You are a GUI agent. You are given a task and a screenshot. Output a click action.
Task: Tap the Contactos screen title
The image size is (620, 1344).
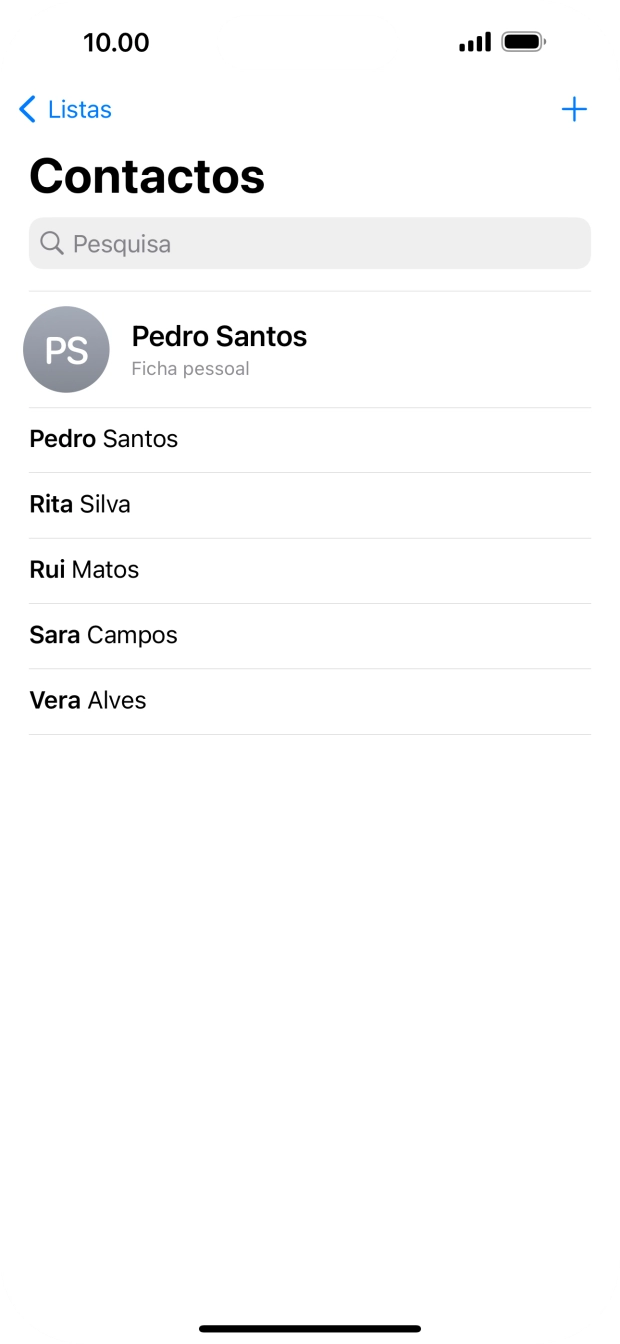point(147,176)
